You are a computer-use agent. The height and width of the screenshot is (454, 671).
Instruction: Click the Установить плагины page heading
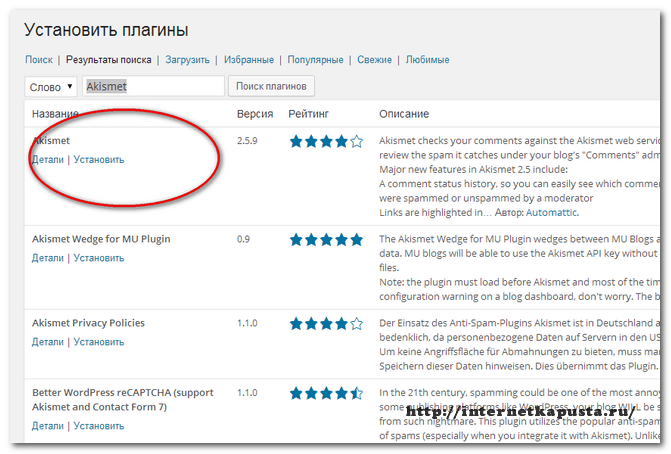point(106,30)
